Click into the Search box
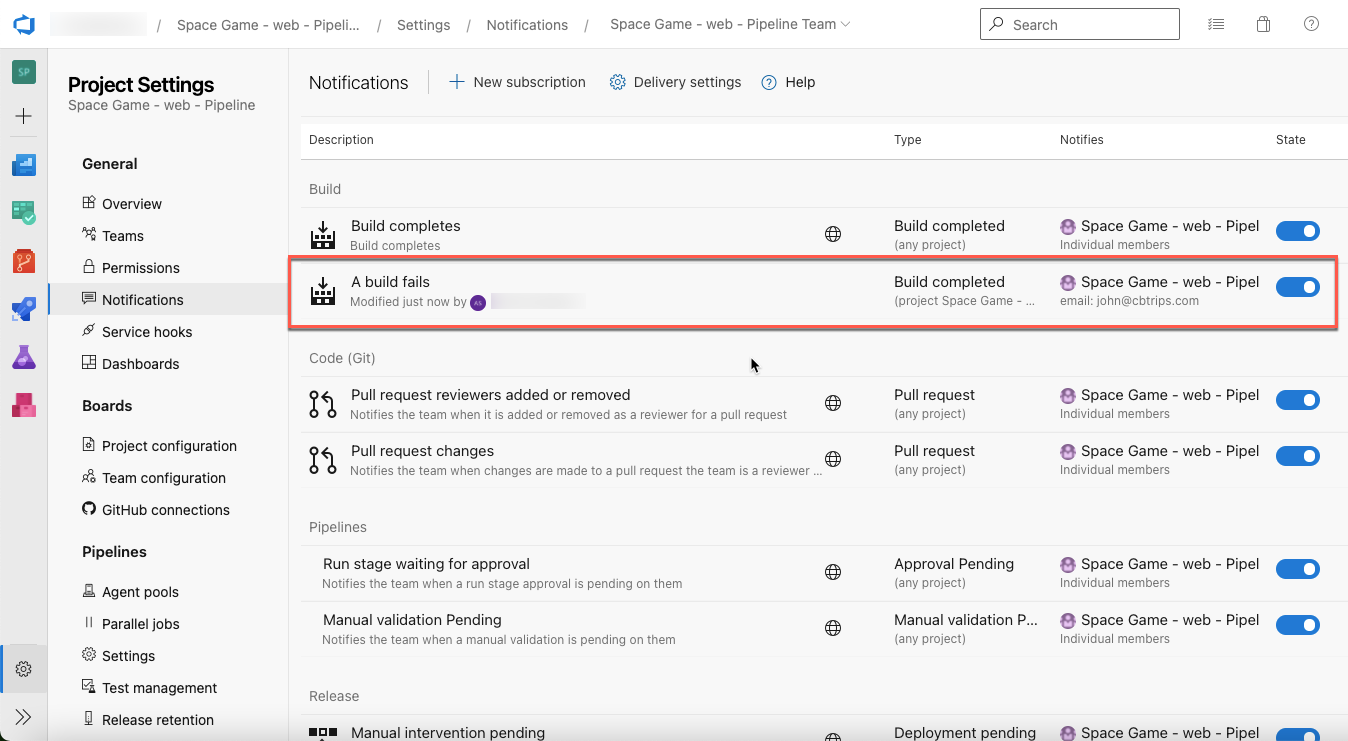 click(x=1079, y=24)
